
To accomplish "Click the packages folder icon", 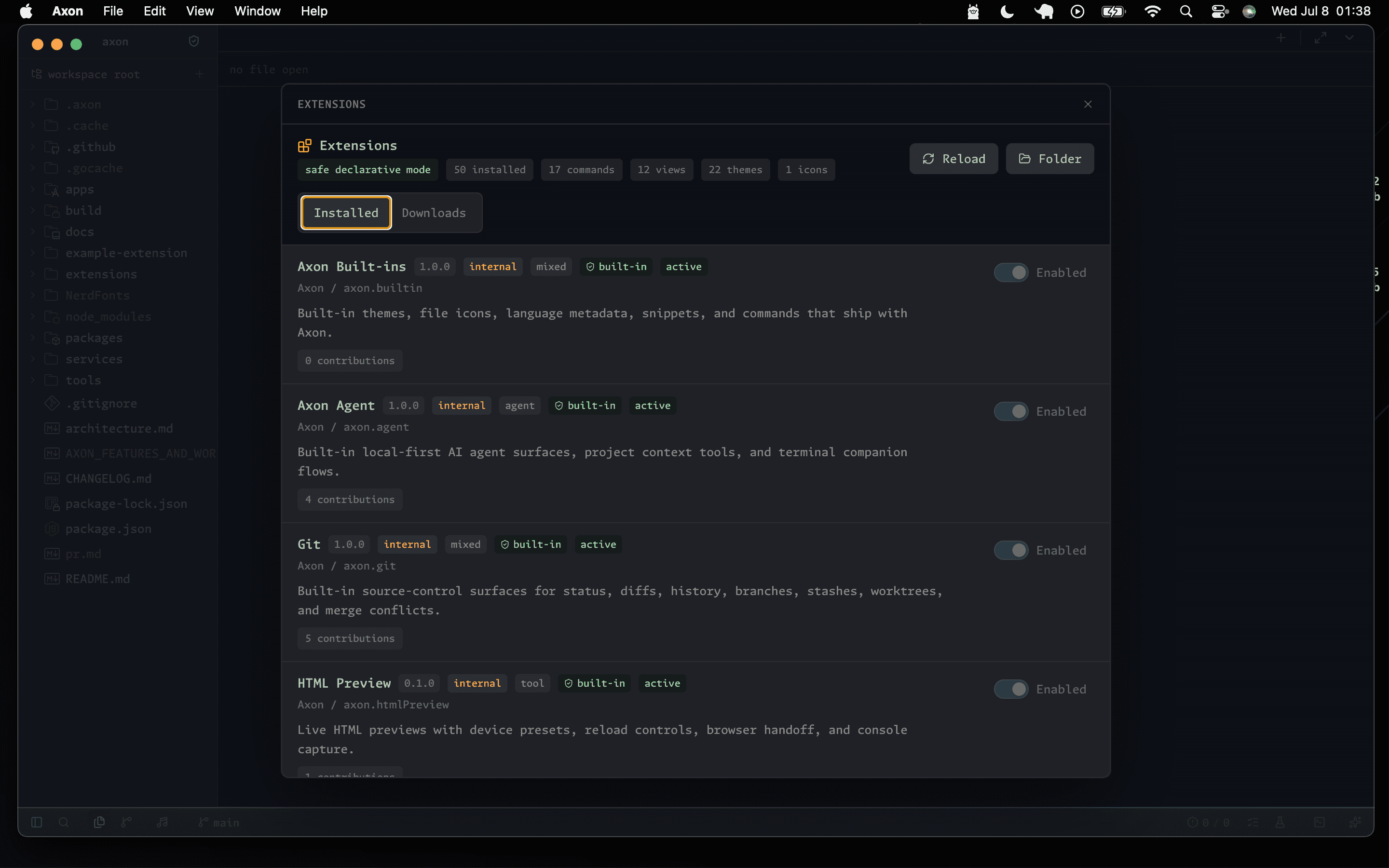I will pos(52,338).
